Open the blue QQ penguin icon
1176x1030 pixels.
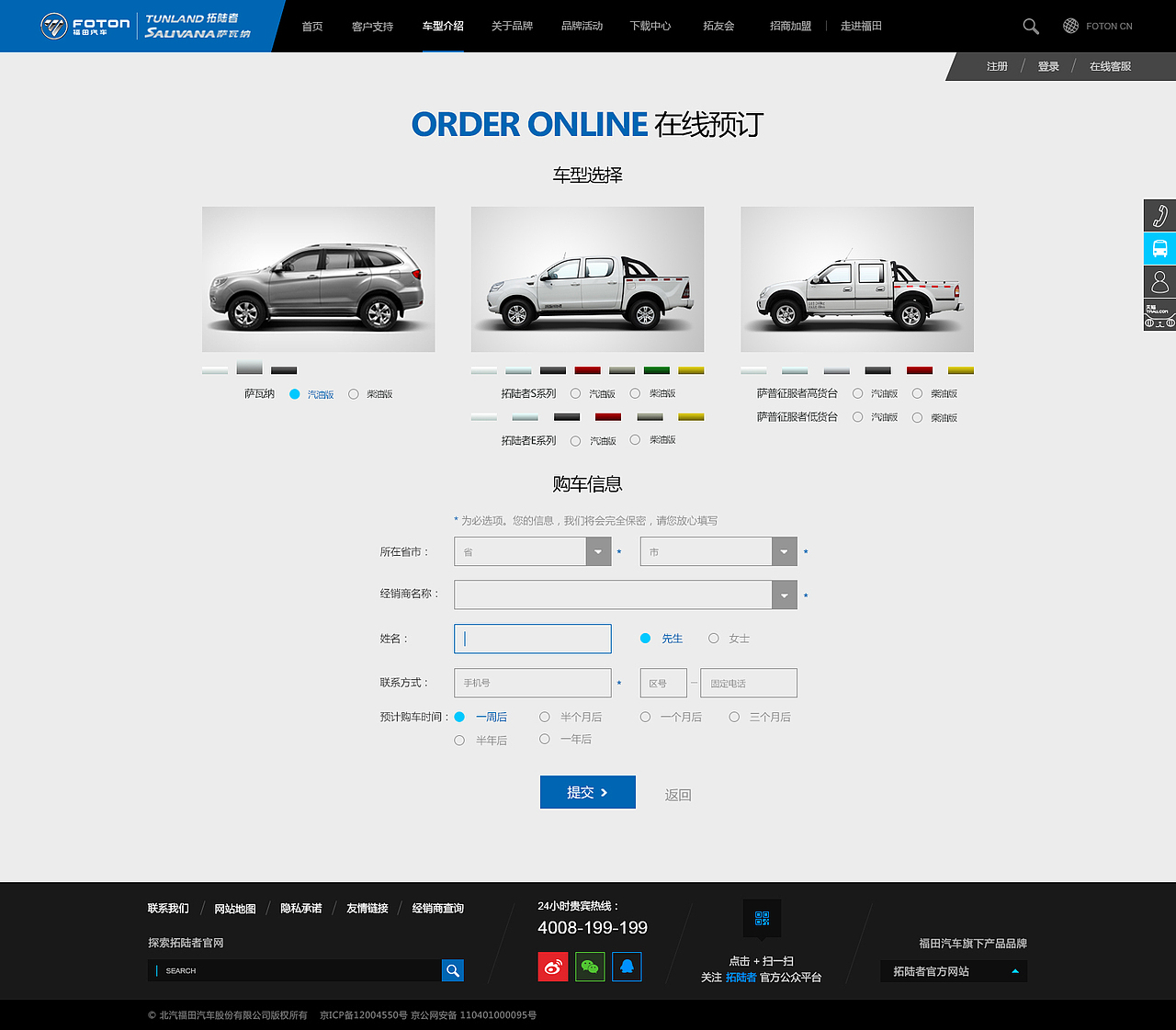point(627,967)
